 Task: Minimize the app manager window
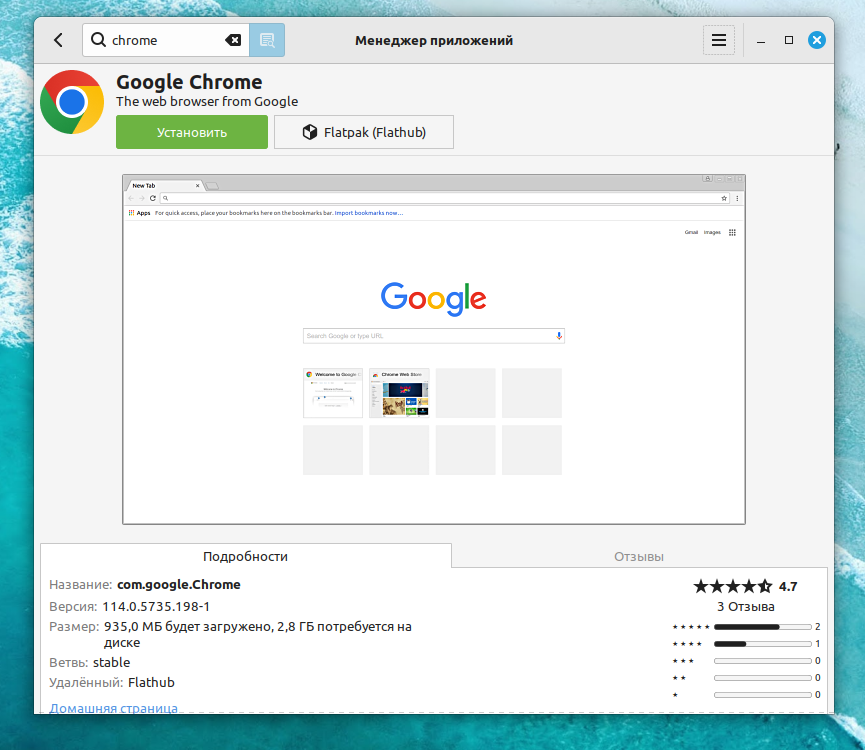[761, 40]
